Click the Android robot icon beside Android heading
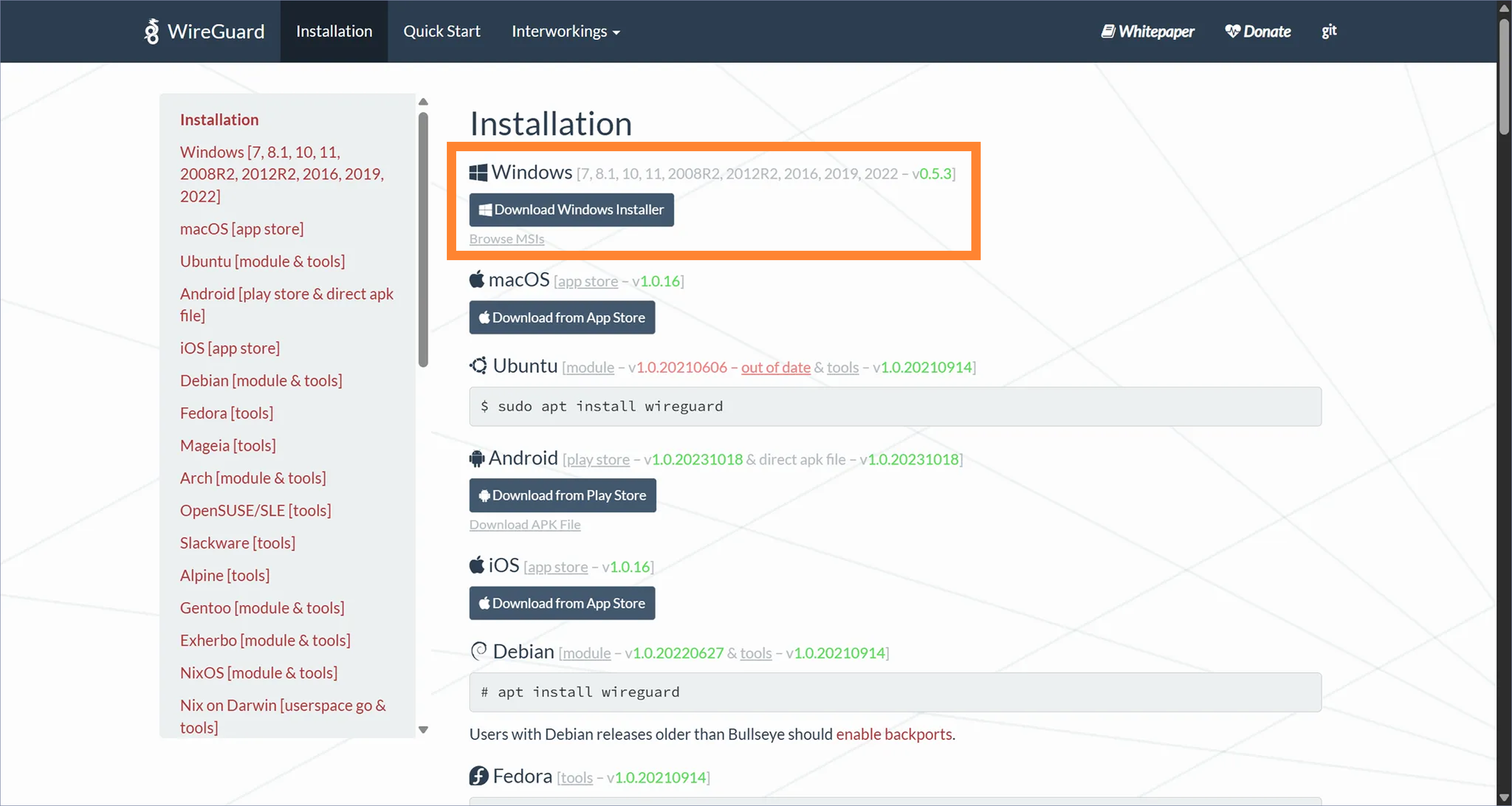This screenshot has height=806, width=1512. [x=477, y=458]
